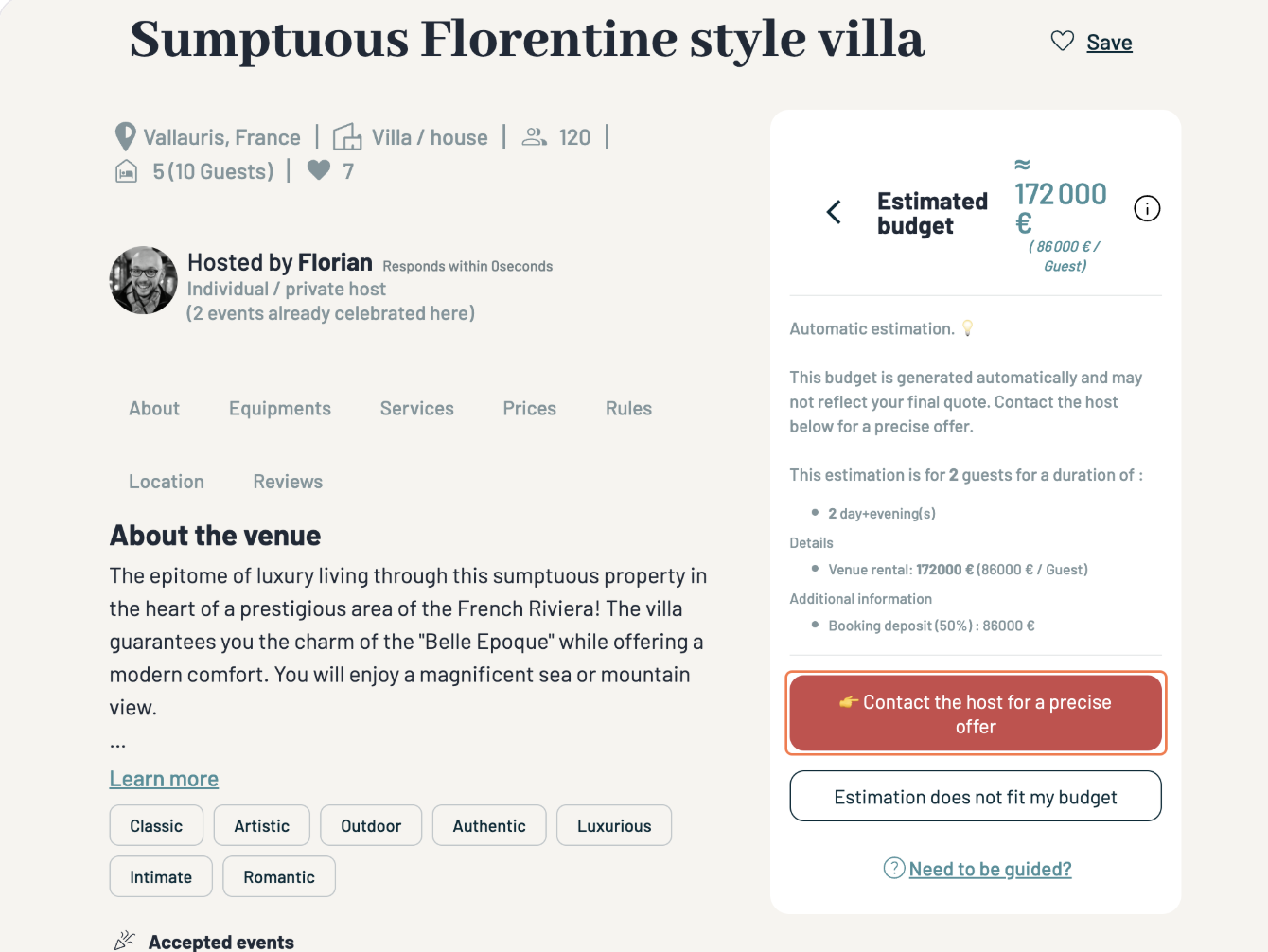Click the filled heart favorites count icon

point(319,170)
